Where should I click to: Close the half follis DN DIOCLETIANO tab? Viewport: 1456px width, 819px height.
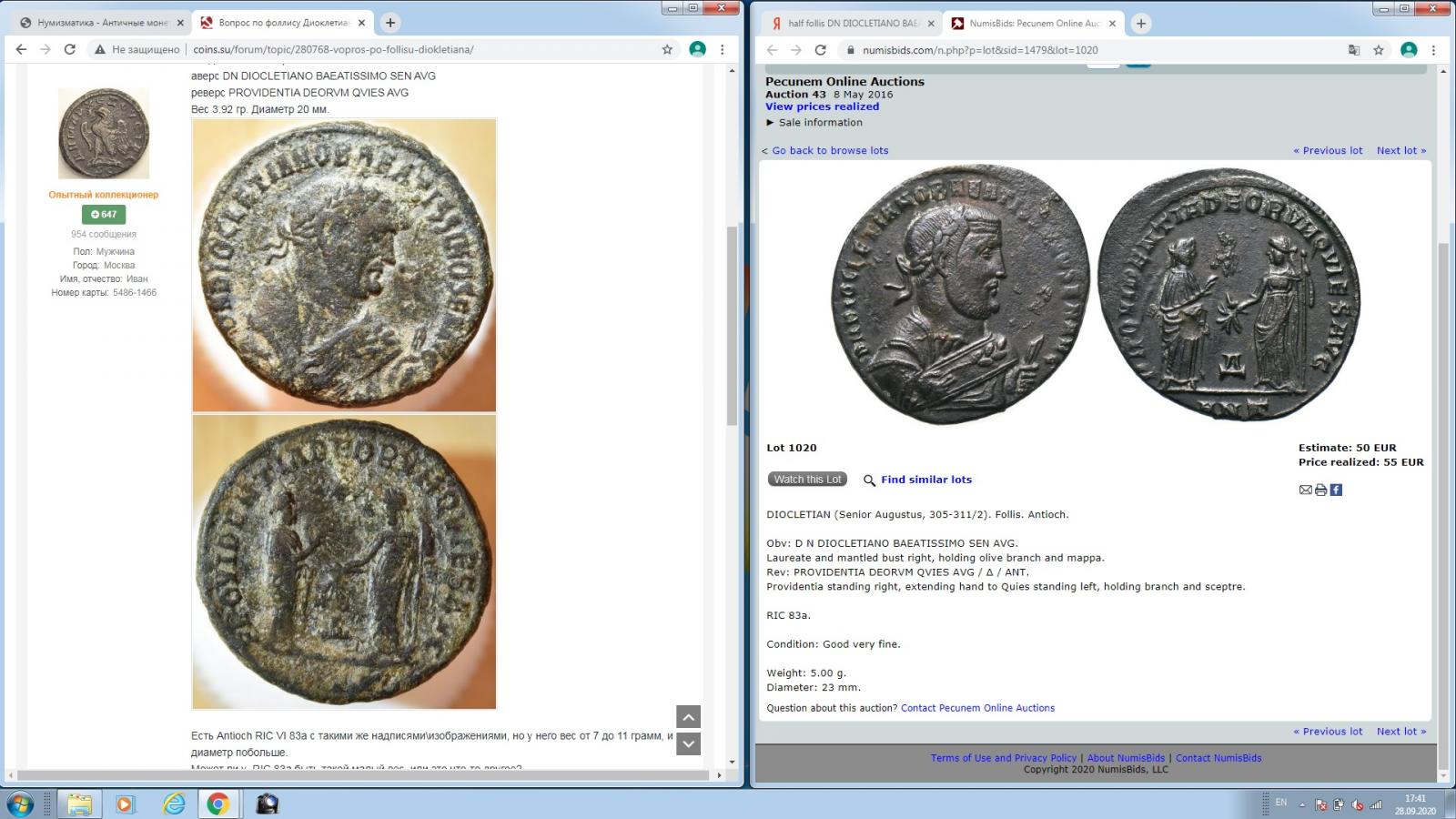pos(930,24)
